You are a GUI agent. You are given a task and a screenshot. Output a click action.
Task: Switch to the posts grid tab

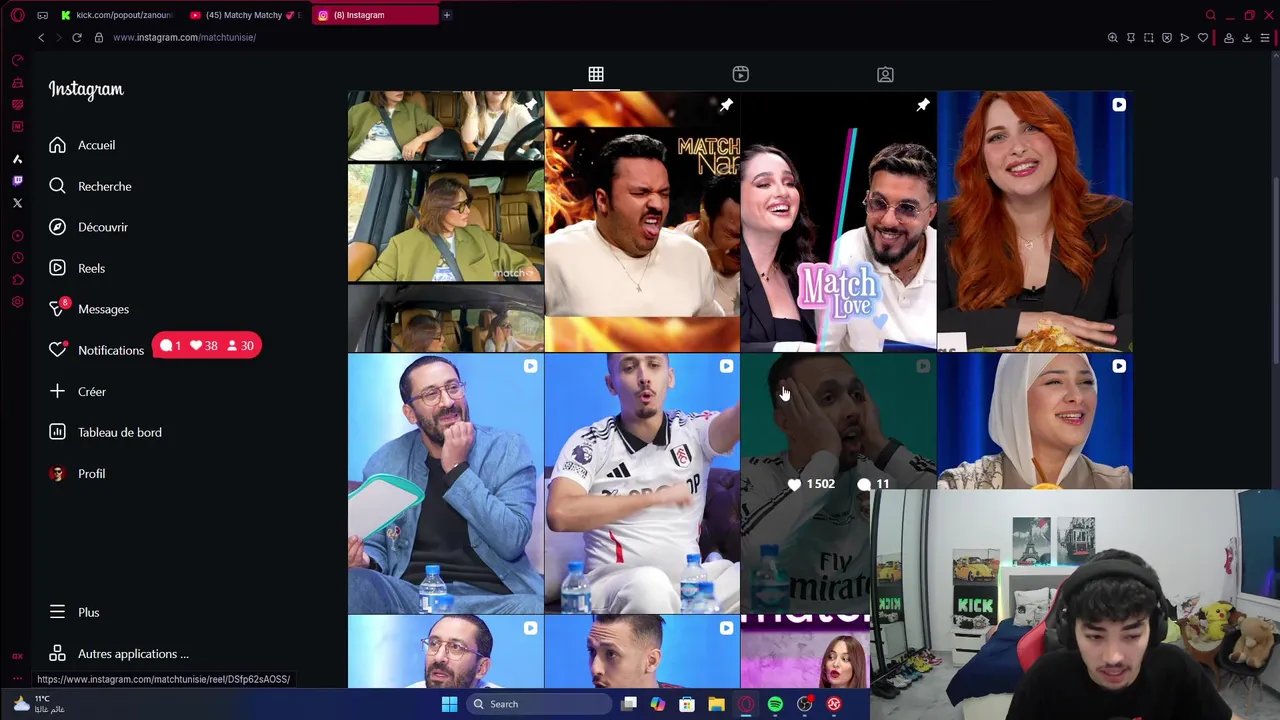click(x=596, y=74)
